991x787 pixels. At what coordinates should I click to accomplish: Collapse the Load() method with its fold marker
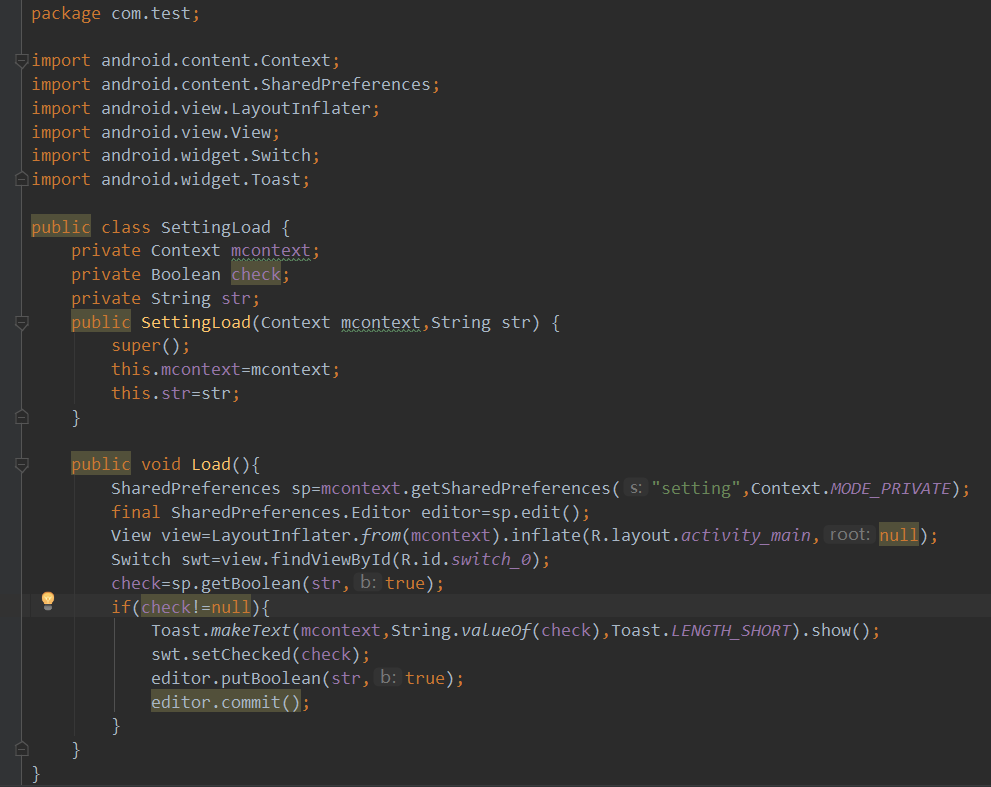21,465
